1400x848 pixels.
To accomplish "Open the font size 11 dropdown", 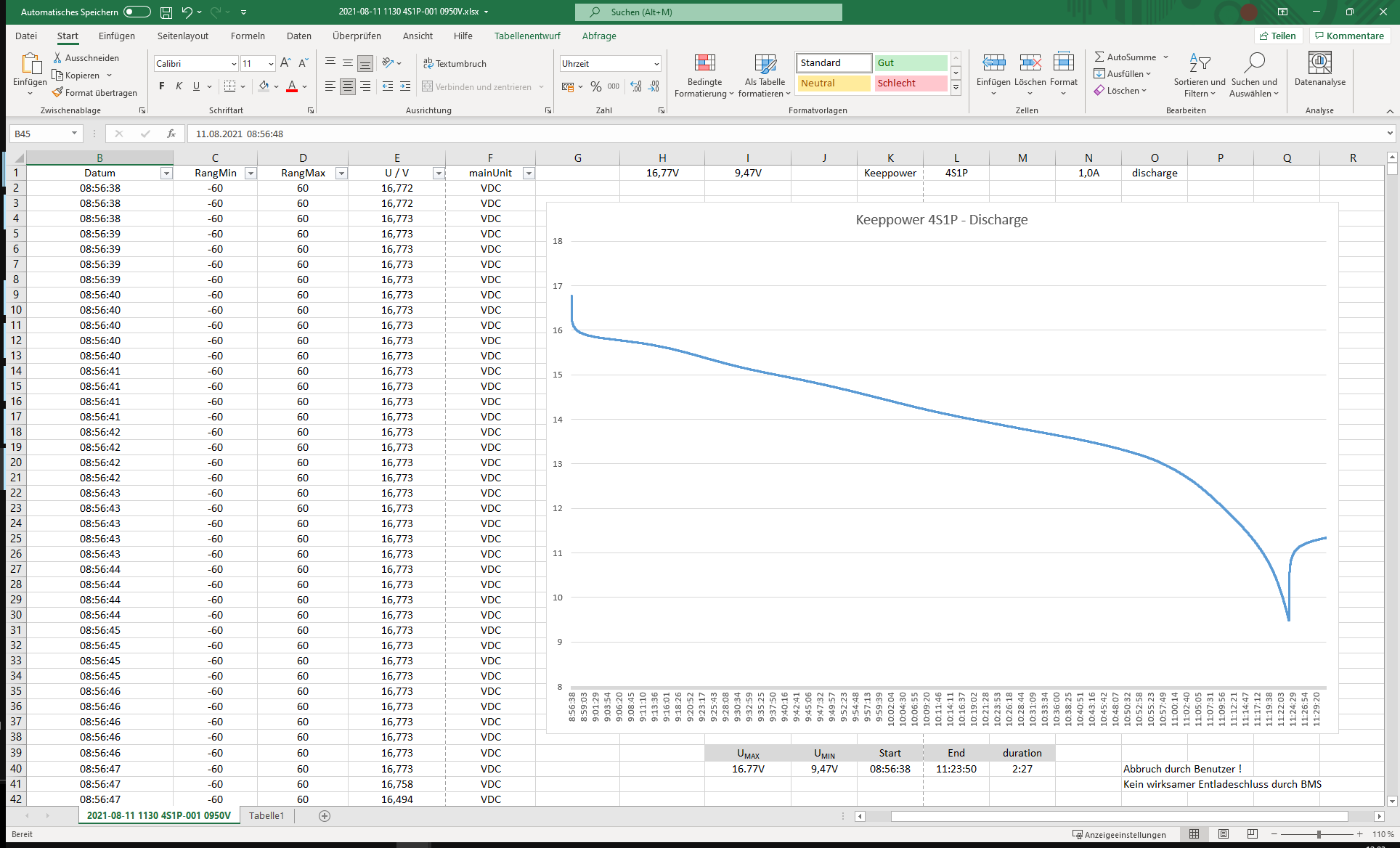I will point(271,64).
